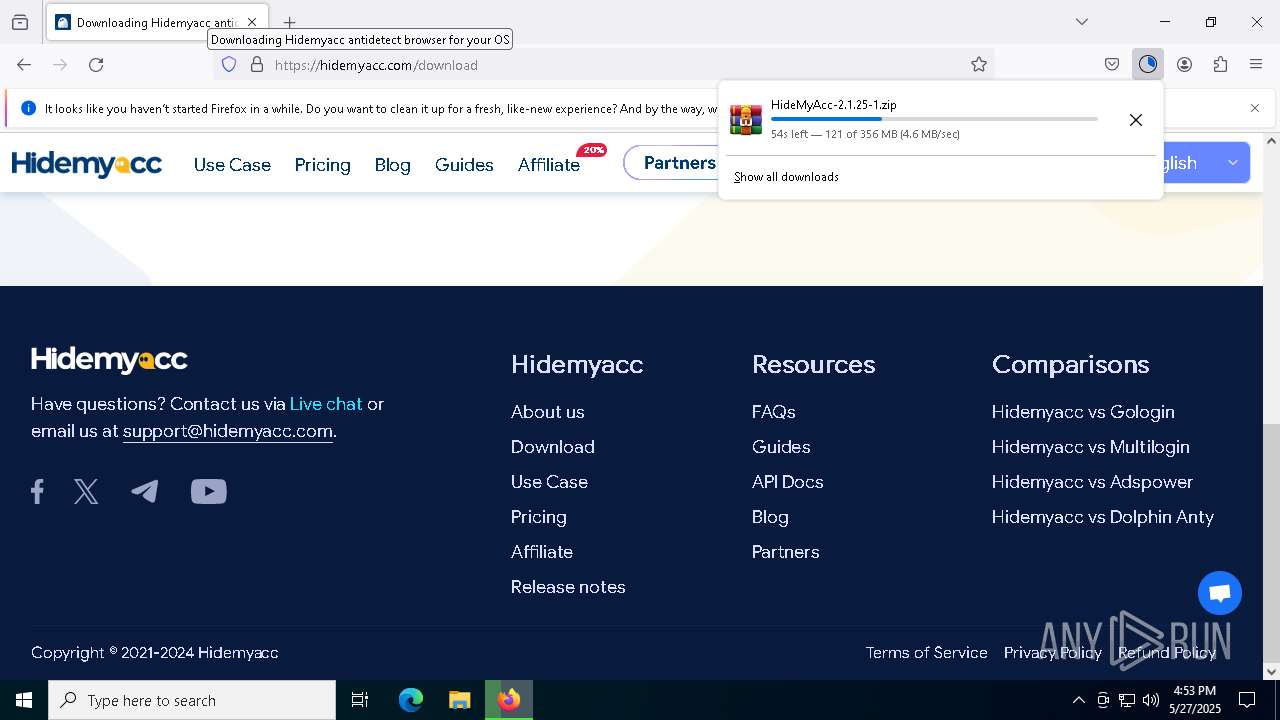Open Use Case footer link
Image resolution: width=1280 pixels, height=720 pixels.
[549, 482]
